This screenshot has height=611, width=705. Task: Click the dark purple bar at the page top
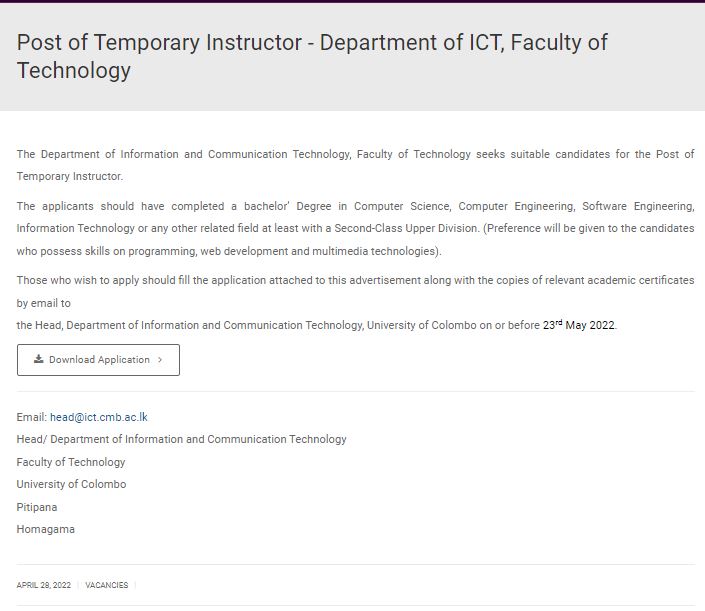[352, 1]
